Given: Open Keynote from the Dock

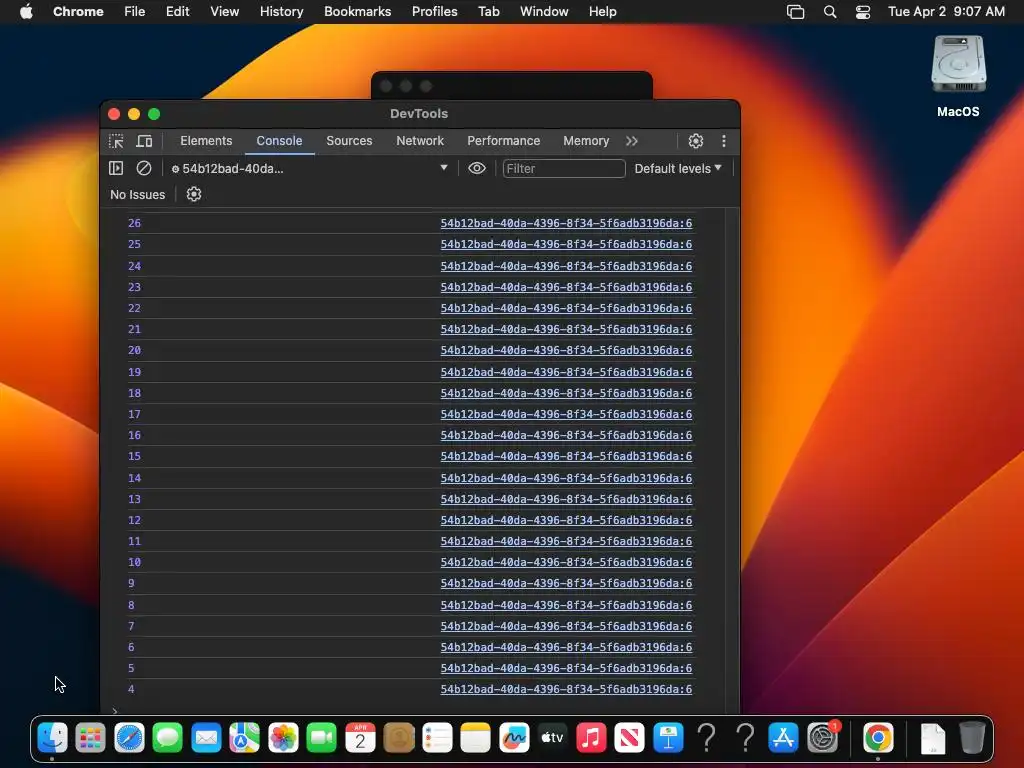Looking at the screenshot, I should pyautogui.click(x=668, y=738).
